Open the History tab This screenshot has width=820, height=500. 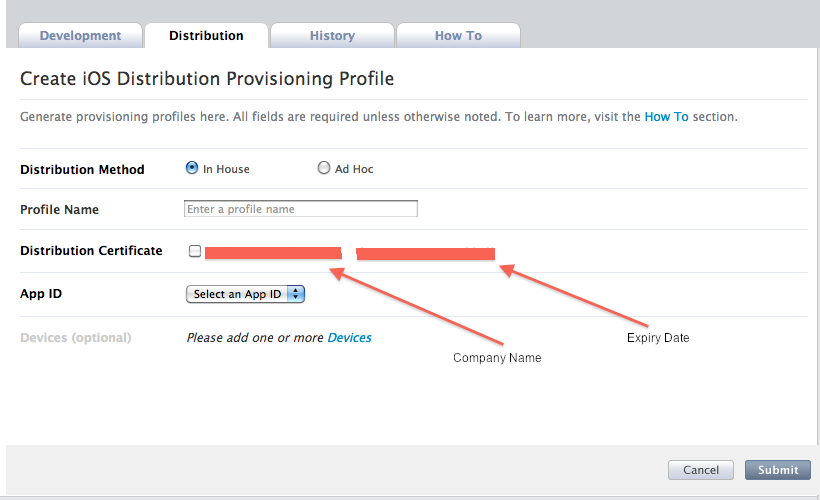(332, 36)
